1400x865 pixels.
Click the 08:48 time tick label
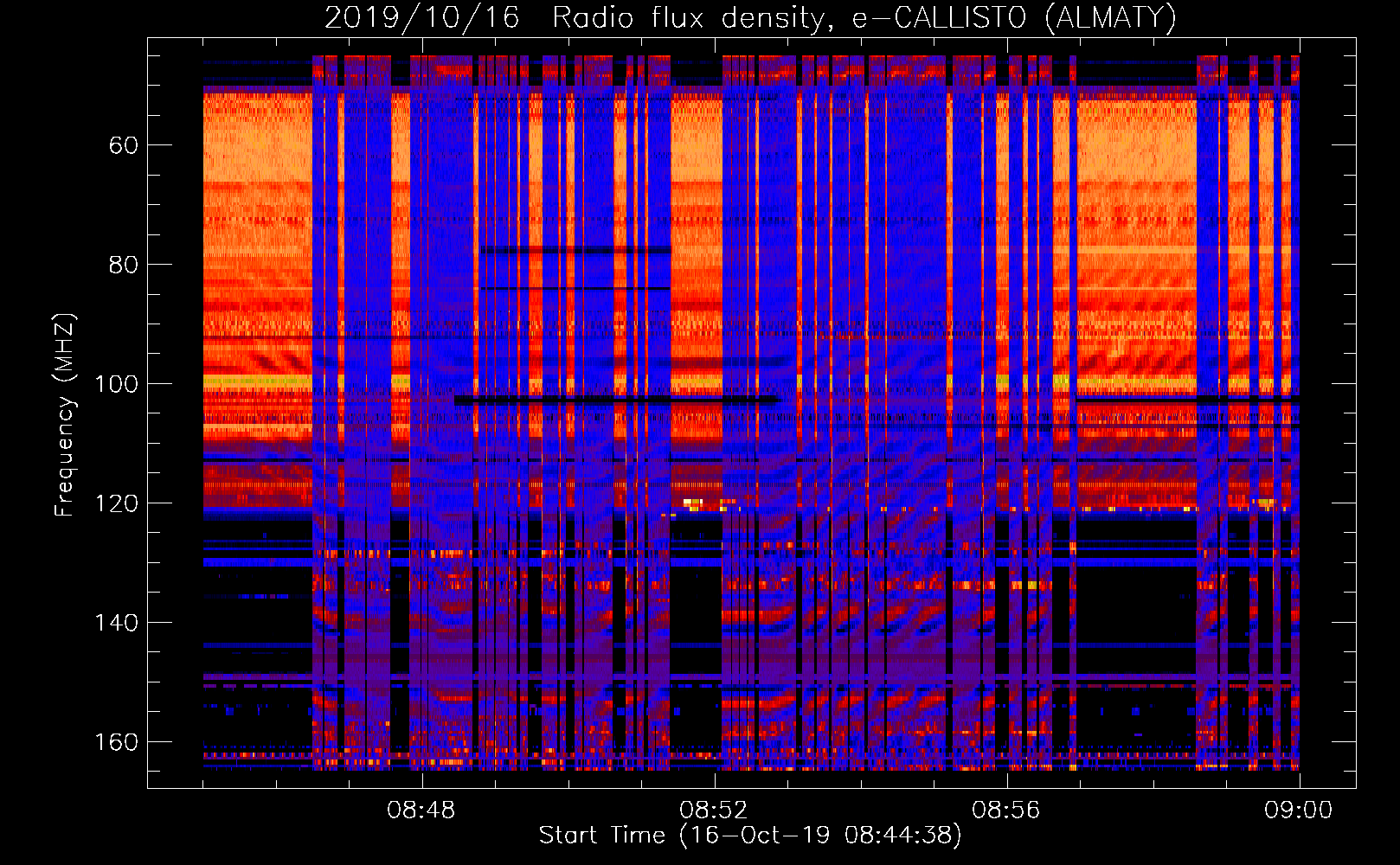pos(421,811)
